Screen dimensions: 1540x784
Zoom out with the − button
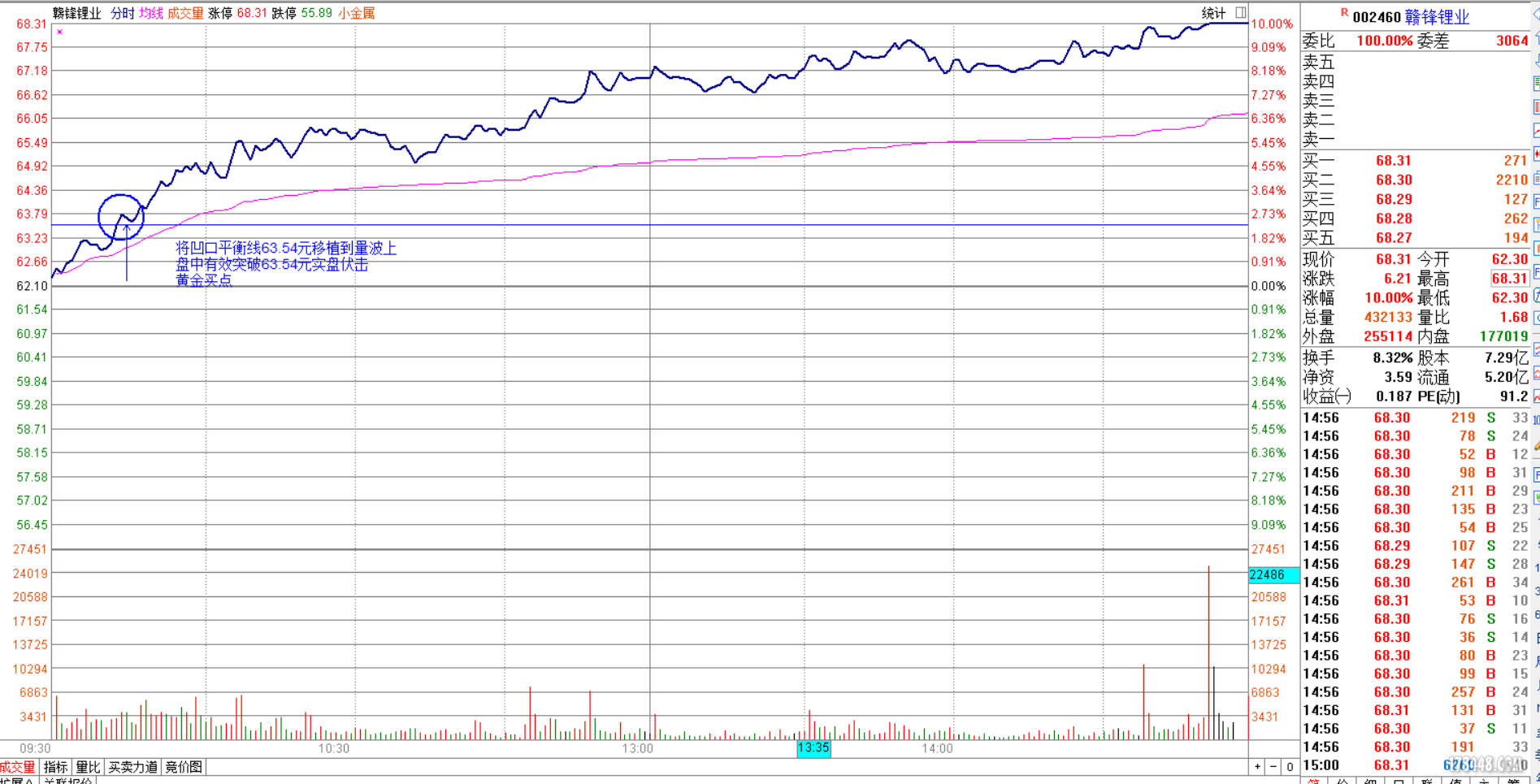click(x=1273, y=767)
